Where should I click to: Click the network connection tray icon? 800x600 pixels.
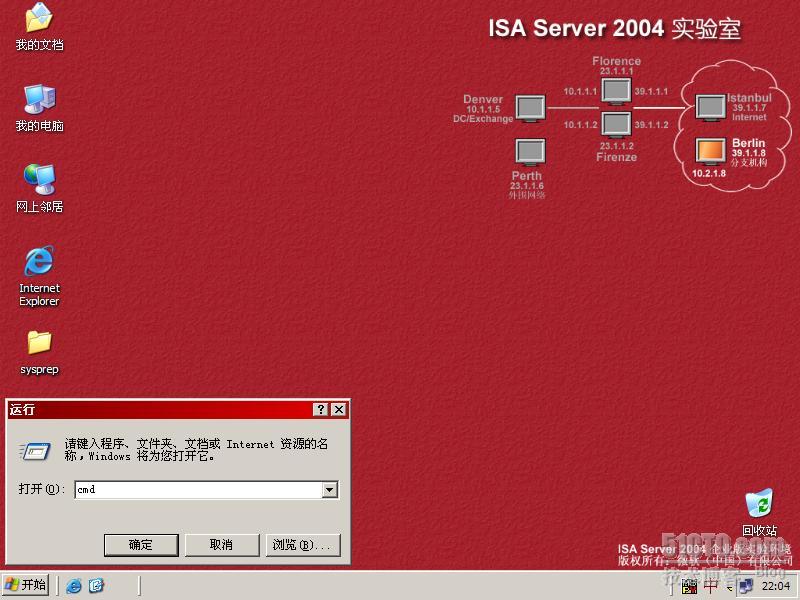point(746,586)
